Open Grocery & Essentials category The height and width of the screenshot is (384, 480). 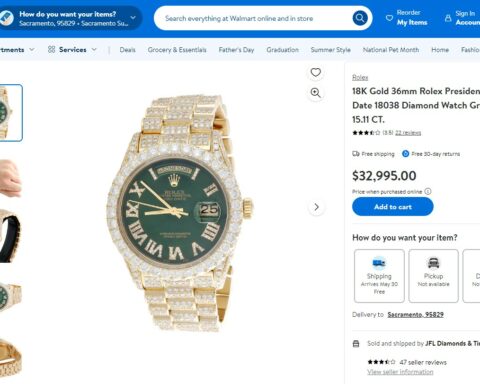(x=177, y=50)
